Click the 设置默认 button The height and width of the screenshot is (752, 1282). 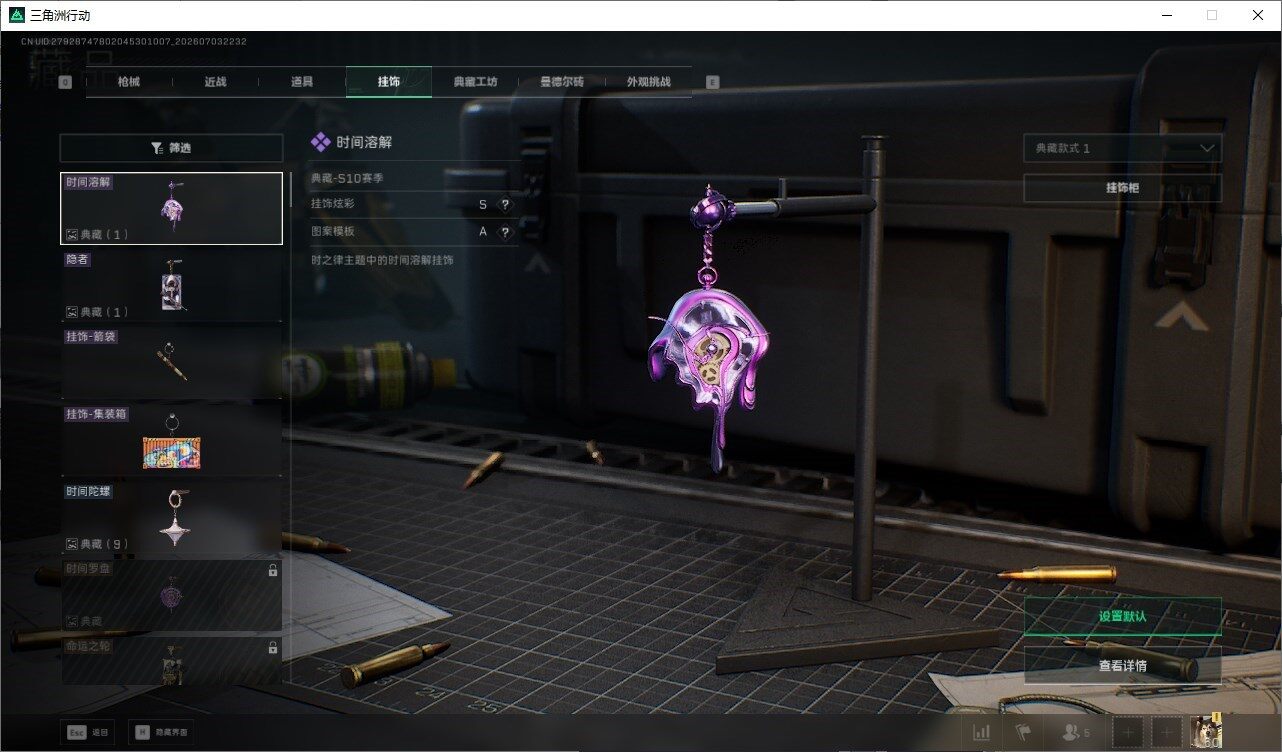point(1122,617)
